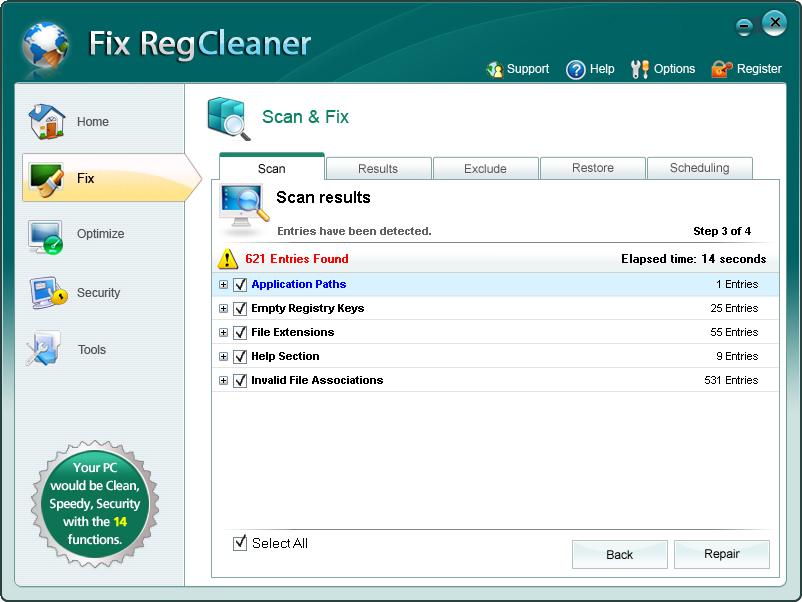802x602 pixels.
Task: Open the Restore tab
Action: point(593,168)
